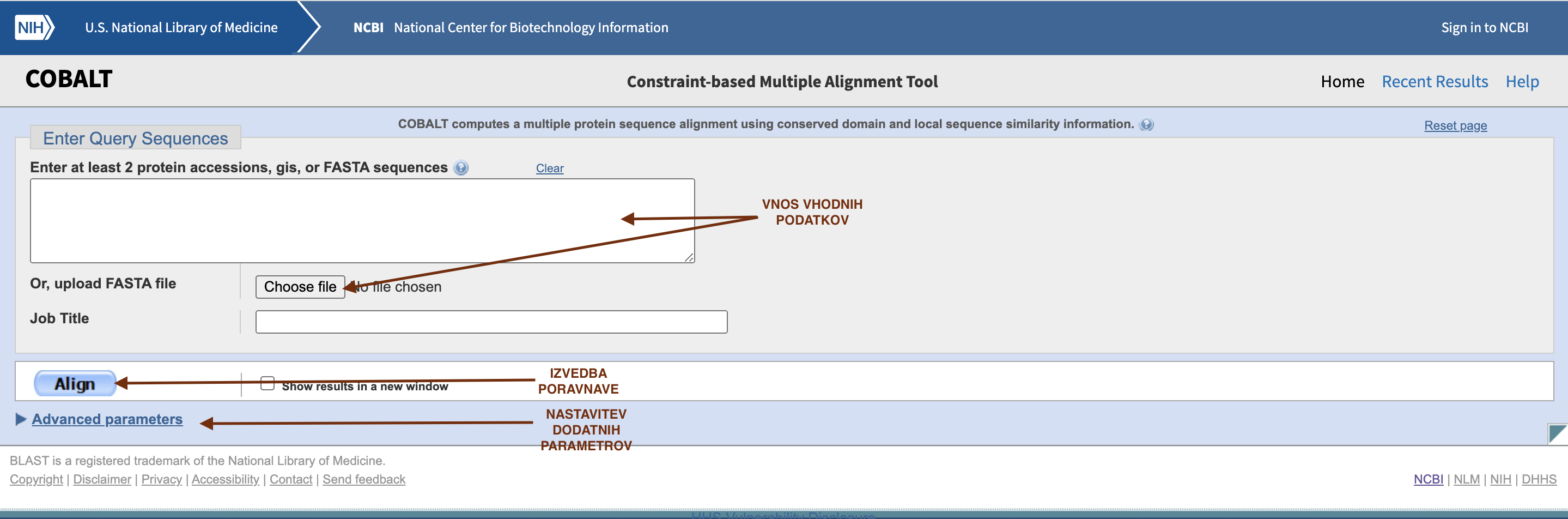Screen dimensions: 1568x519
Task: Open help icon next to FASTA sequences label
Action: click(x=461, y=167)
